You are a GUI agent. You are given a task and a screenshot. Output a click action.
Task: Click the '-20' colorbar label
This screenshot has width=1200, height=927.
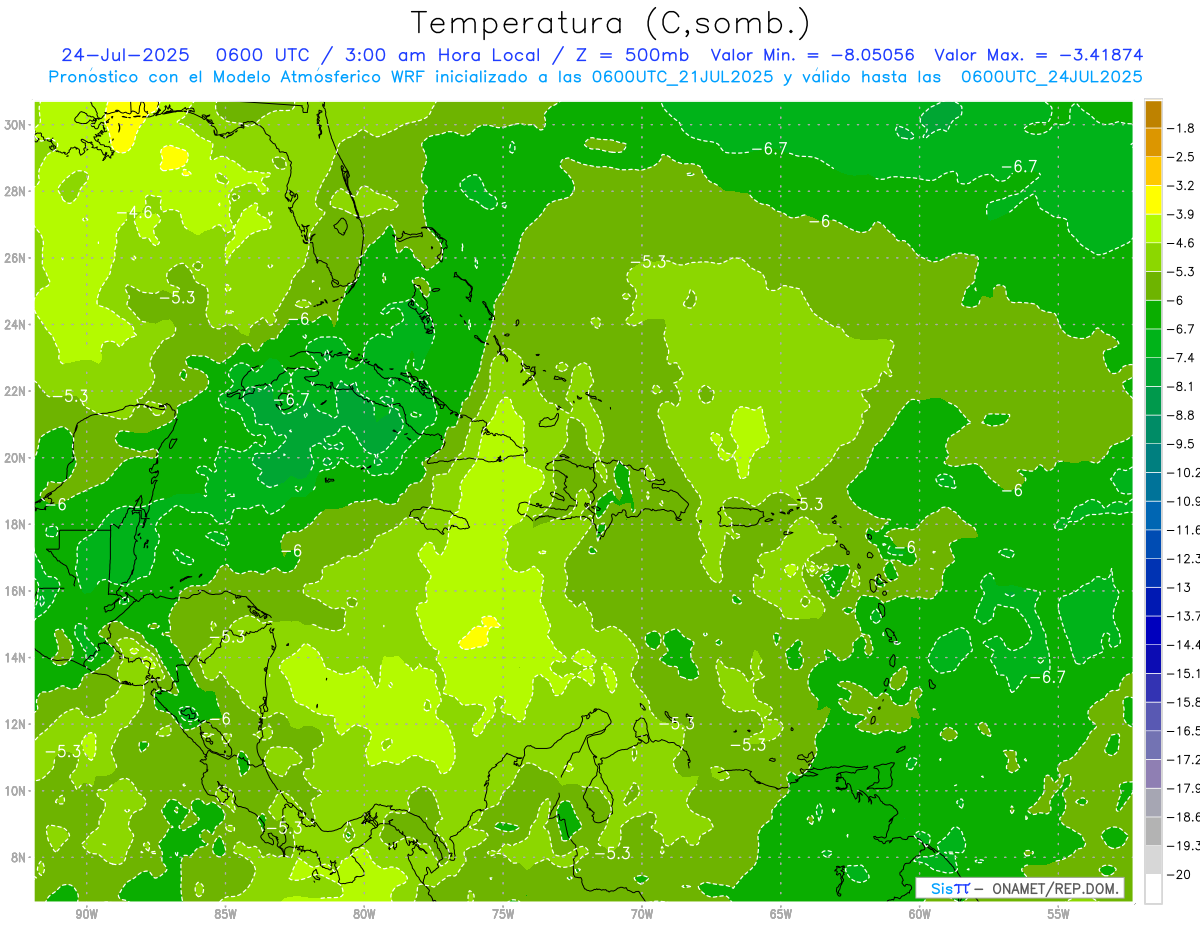point(1180,874)
